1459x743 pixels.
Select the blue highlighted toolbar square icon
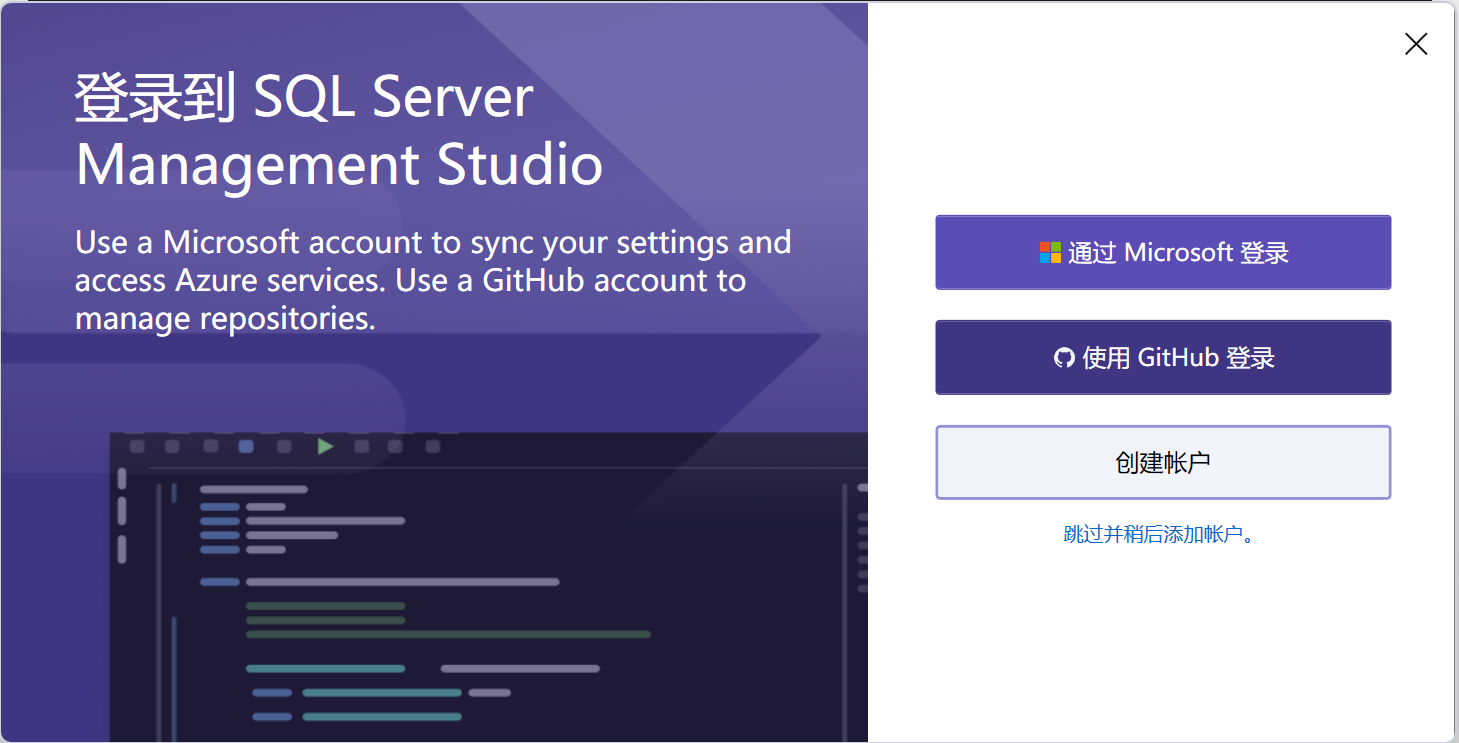coord(246,447)
